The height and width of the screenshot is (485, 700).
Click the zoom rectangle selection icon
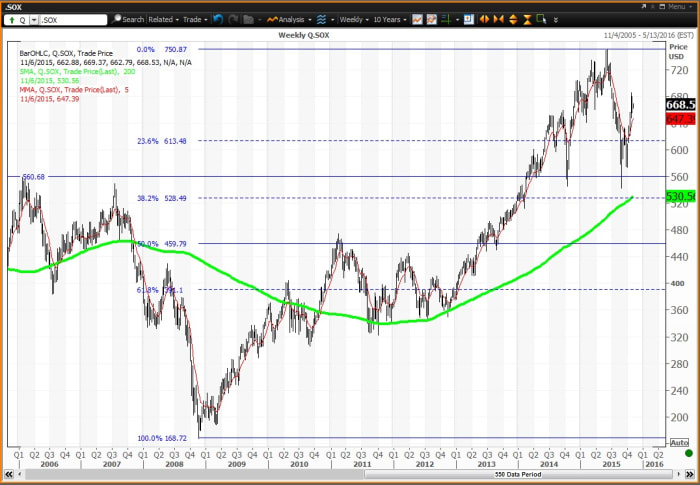point(539,19)
